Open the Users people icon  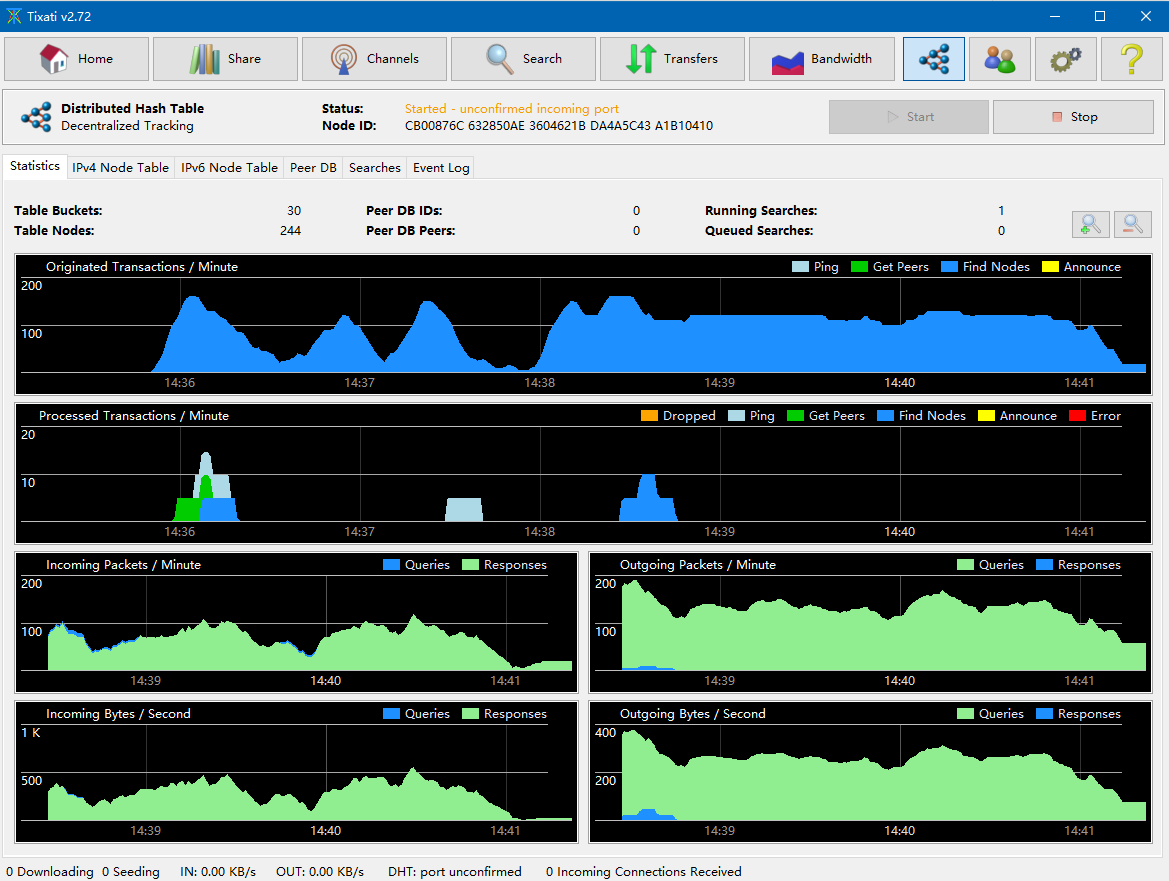pos(999,59)
